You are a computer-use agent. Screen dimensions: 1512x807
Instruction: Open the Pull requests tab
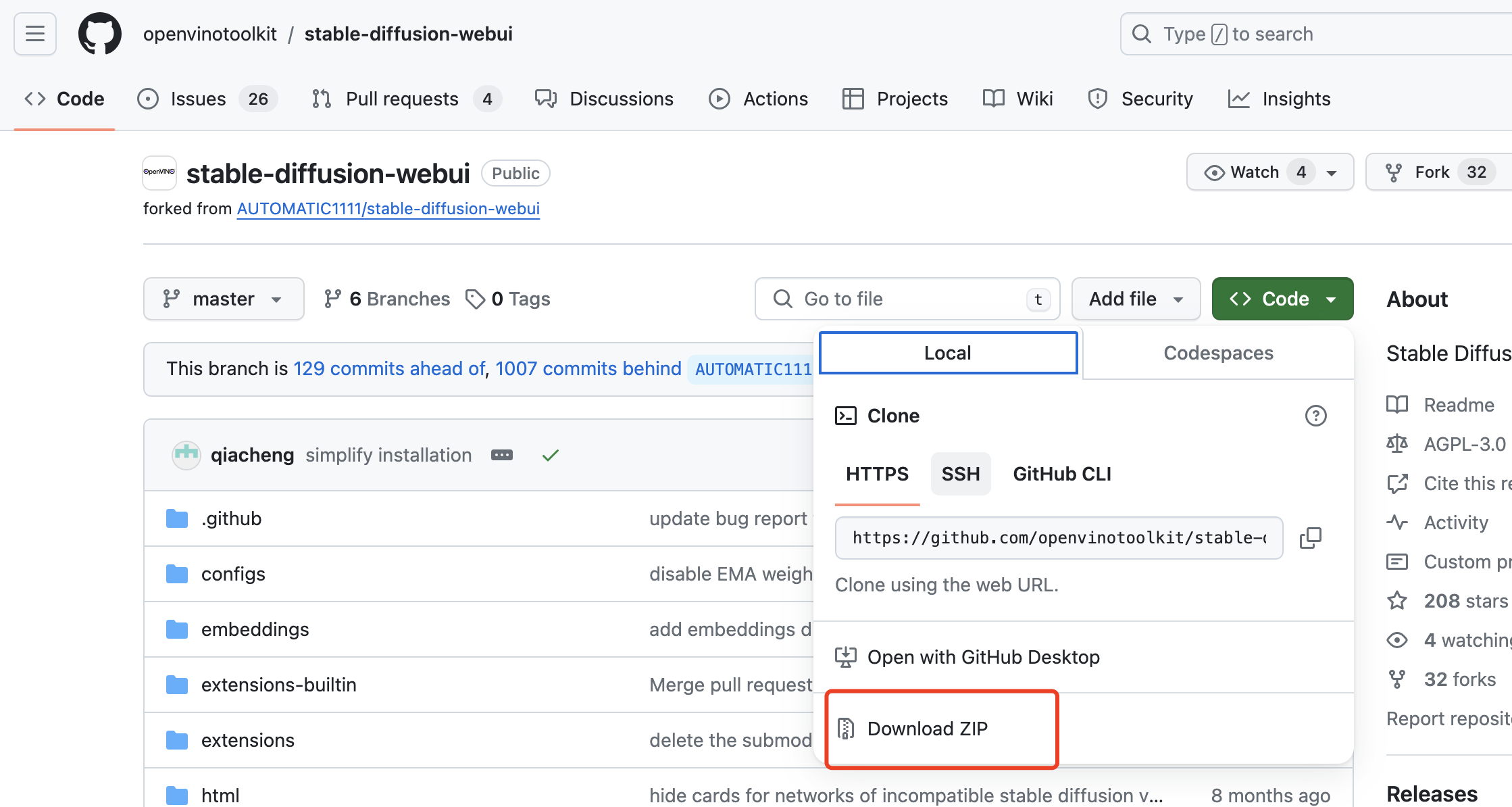click(x=406, y=99)
